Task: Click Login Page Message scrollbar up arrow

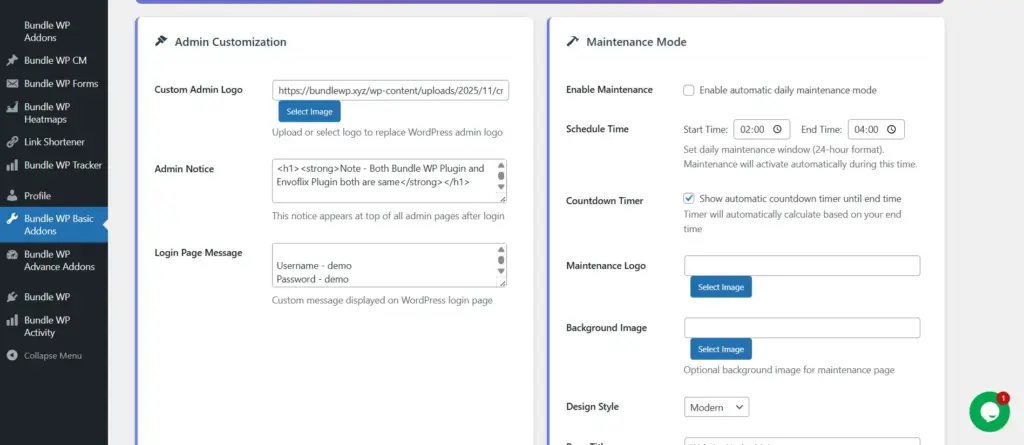Action: point(501,250)
